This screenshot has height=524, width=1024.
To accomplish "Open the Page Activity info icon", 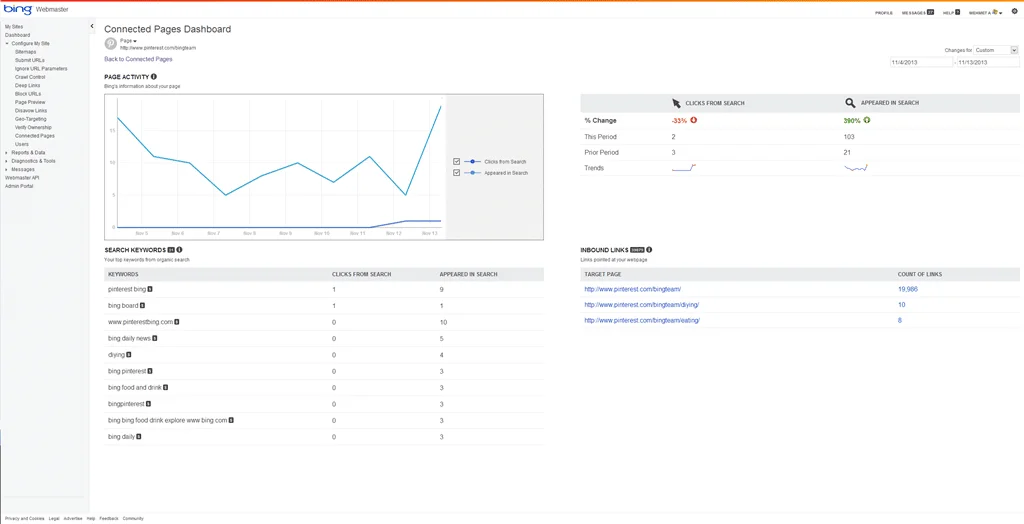I will 154,76.
